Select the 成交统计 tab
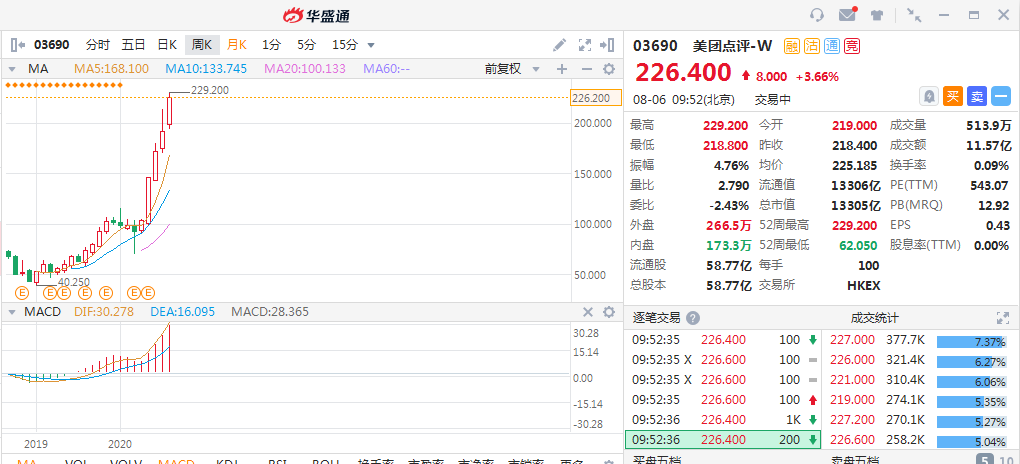 pyautogui.click(x=874, y=318)
